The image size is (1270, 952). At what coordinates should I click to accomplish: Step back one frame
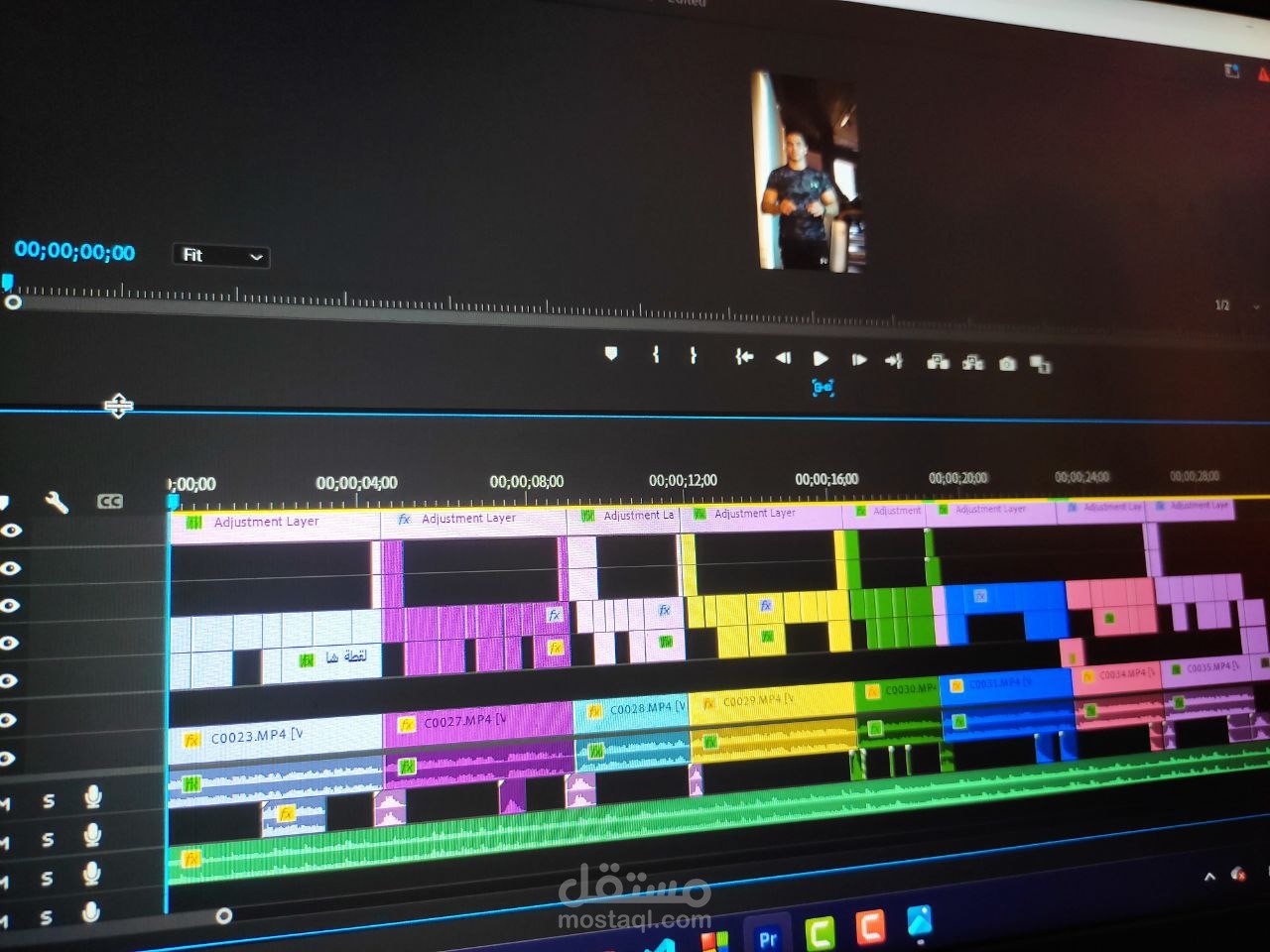pos(783,357)
